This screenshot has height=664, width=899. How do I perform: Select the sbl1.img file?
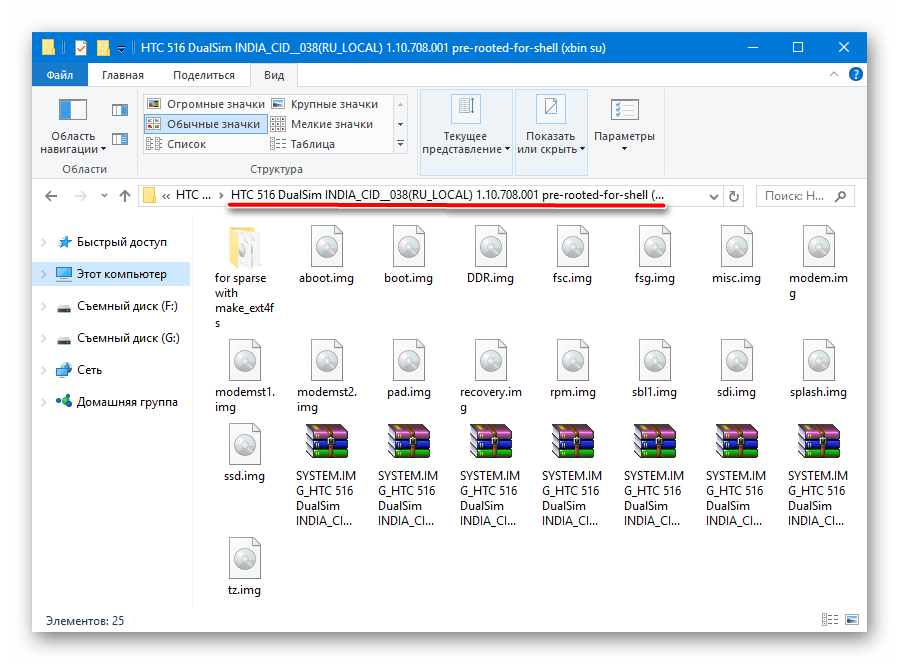[654, 369]
